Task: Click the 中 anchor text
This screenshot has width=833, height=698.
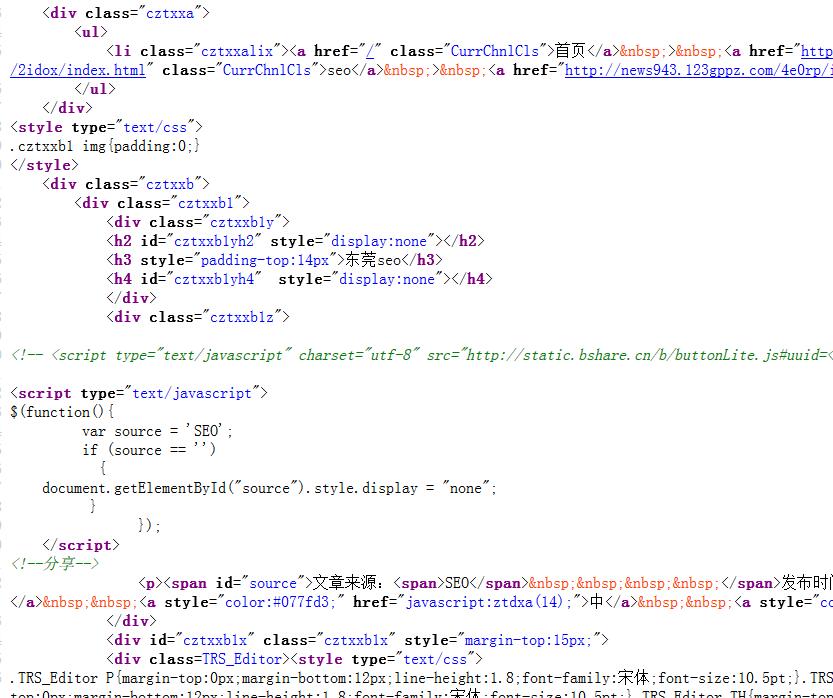Action: (x=597, y=602)
